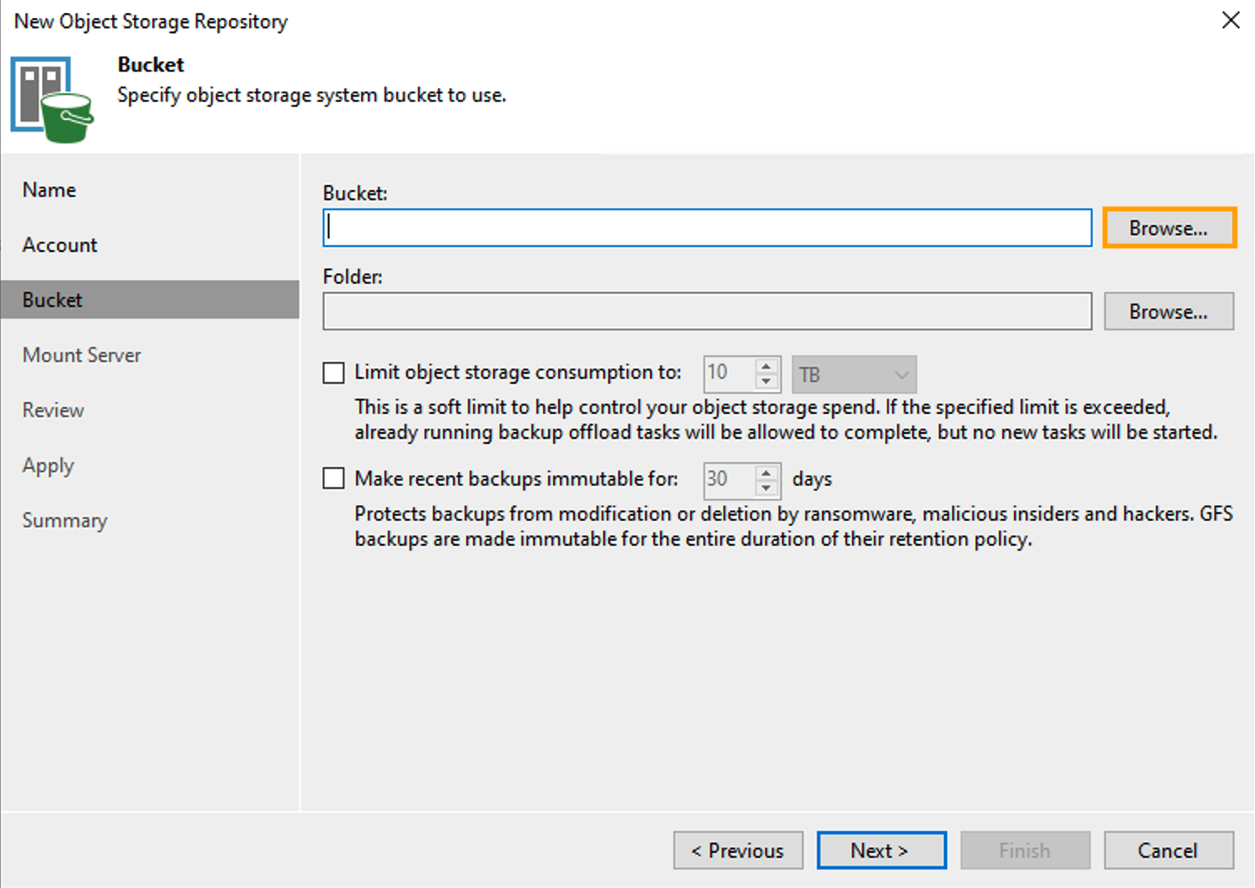Browse for an object storage bucket
1255x888 pixels.
coord(1168,227)
